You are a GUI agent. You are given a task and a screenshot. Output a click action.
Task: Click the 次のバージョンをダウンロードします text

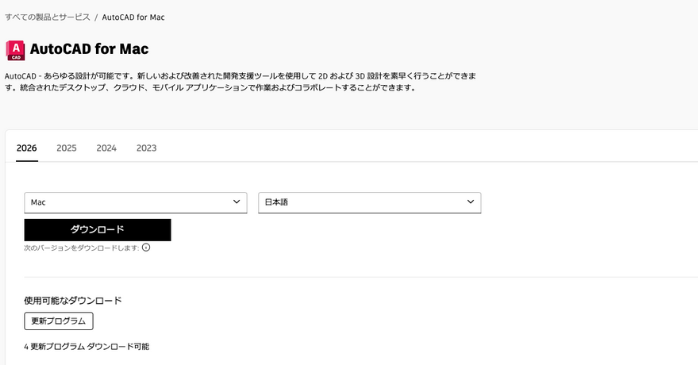81,248
